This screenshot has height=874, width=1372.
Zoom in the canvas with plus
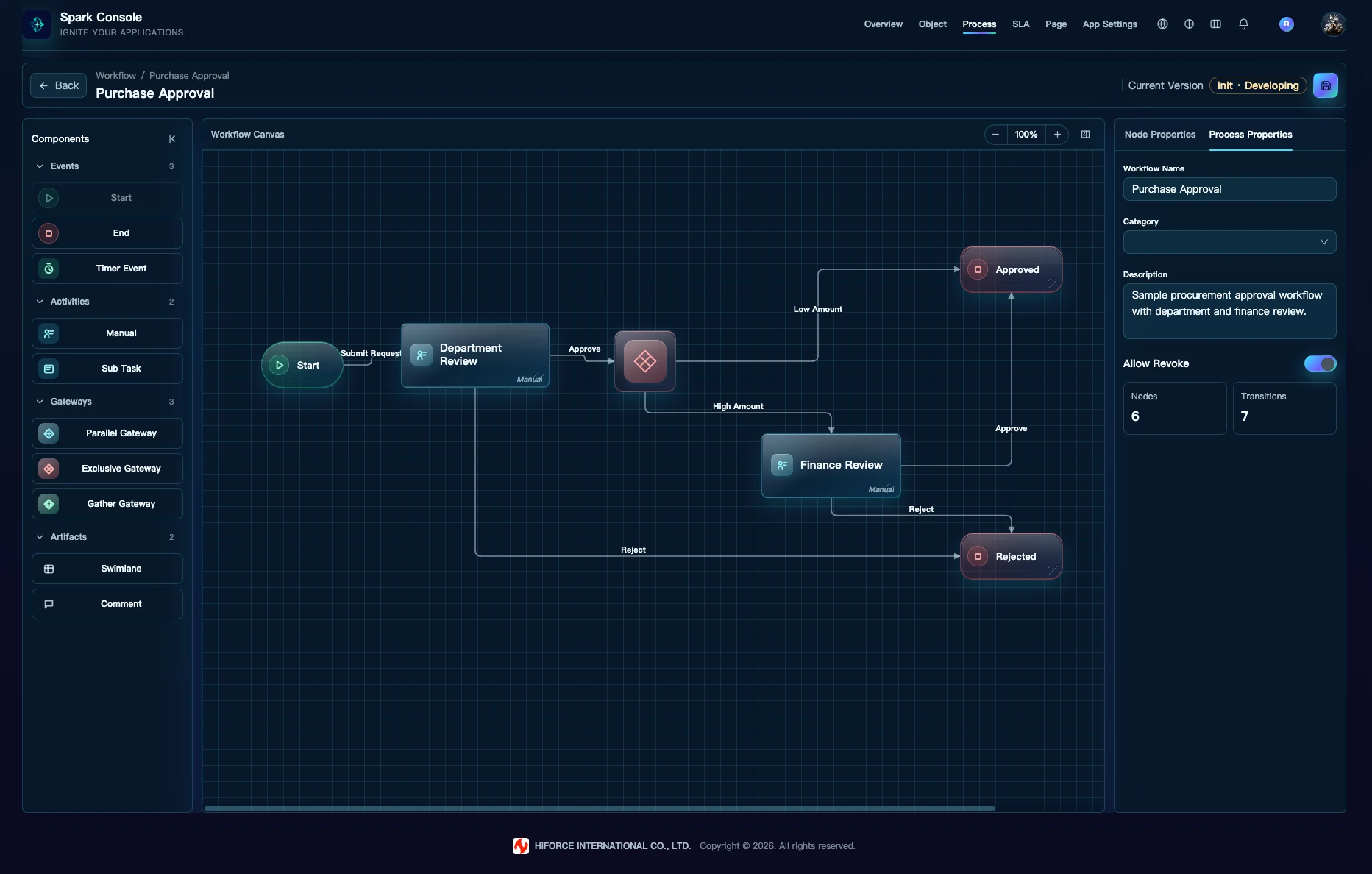(x=1057, y=135)
